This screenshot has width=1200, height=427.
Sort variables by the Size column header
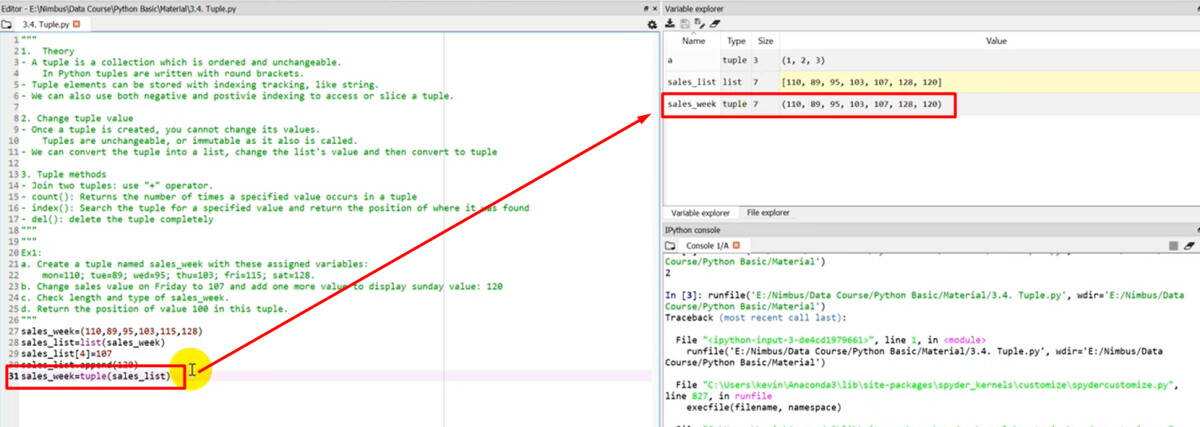click(x=764, y=42)
